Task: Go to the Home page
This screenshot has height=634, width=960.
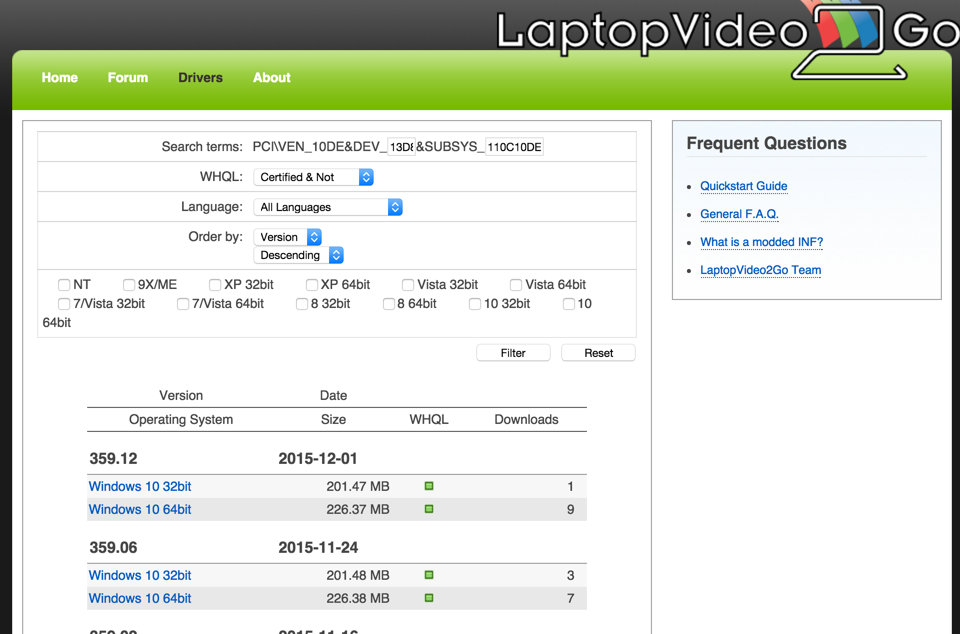Action: point(59,78)
